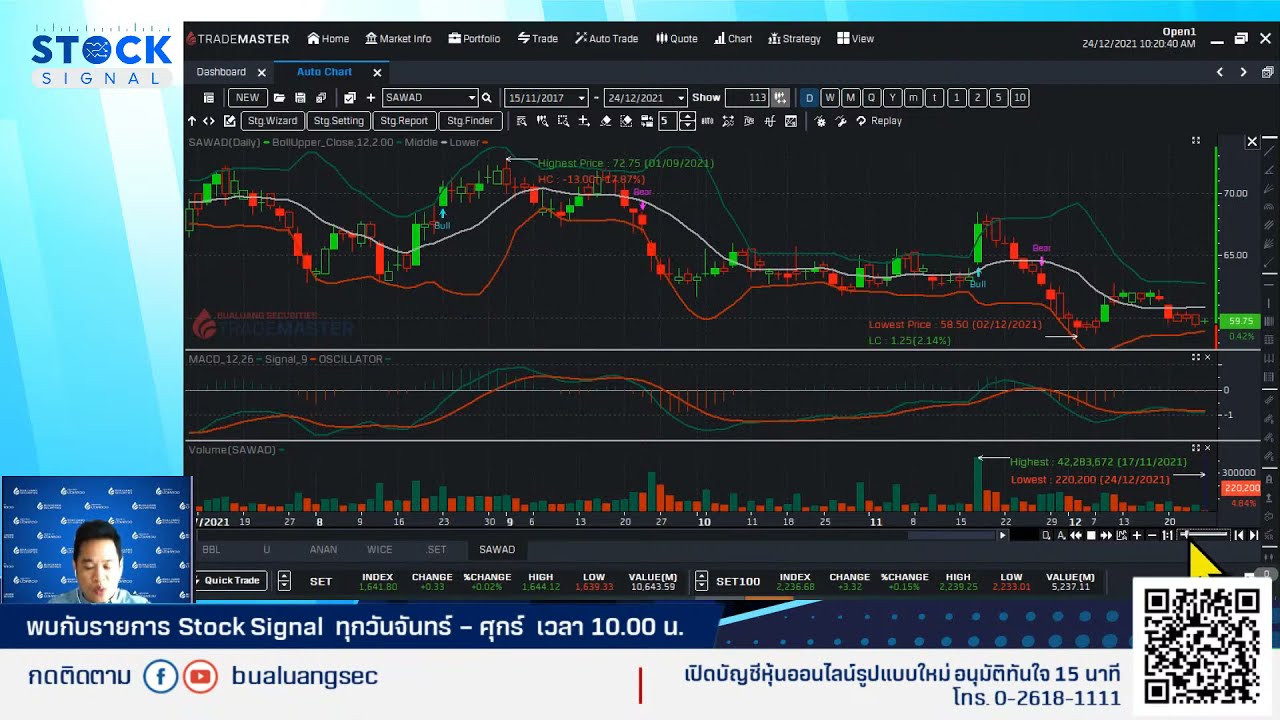Zoom in on chart timeline plus

[1136, 536]
